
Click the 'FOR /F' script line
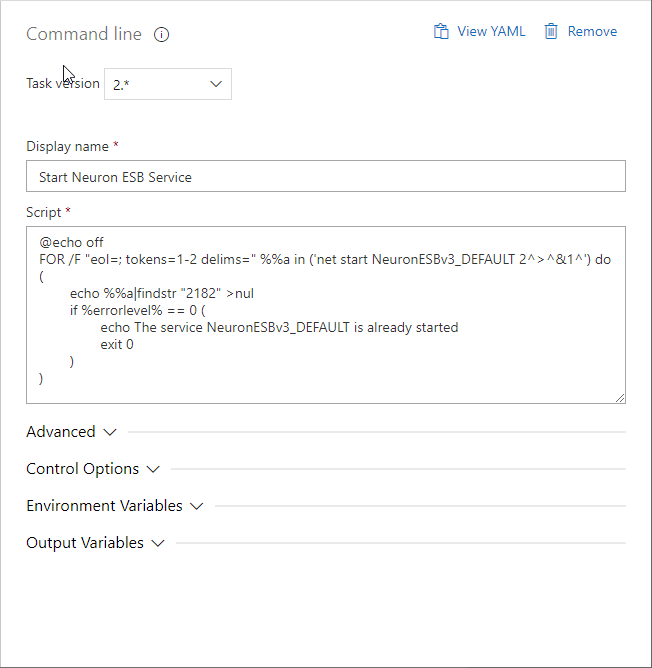325,259
